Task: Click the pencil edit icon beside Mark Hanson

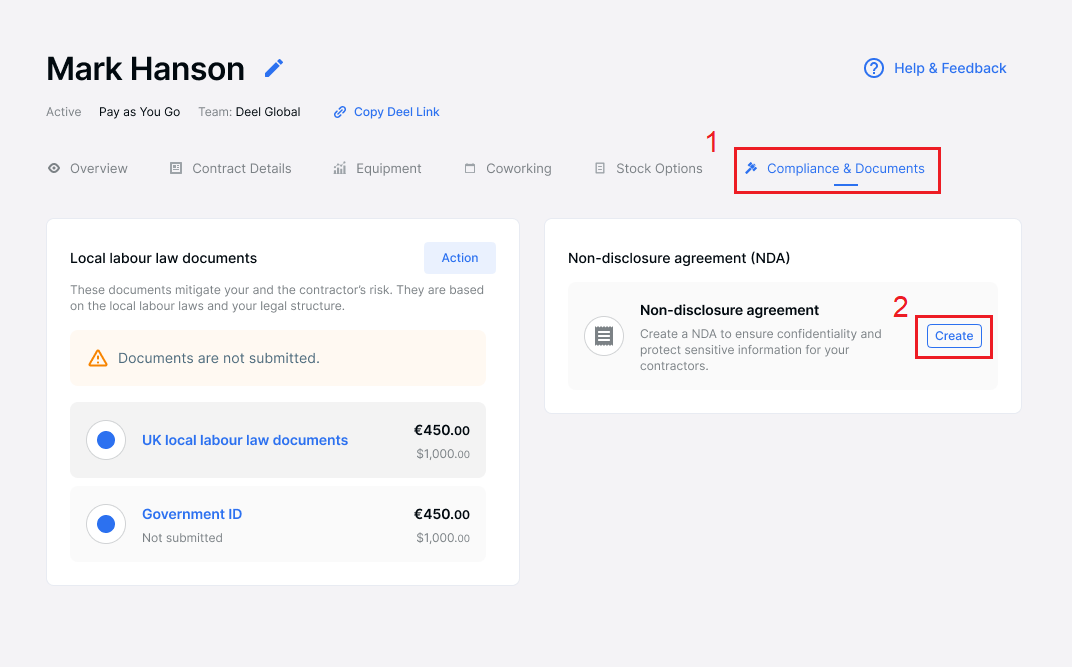Action: pyautogui.click(x=274, y=68)
